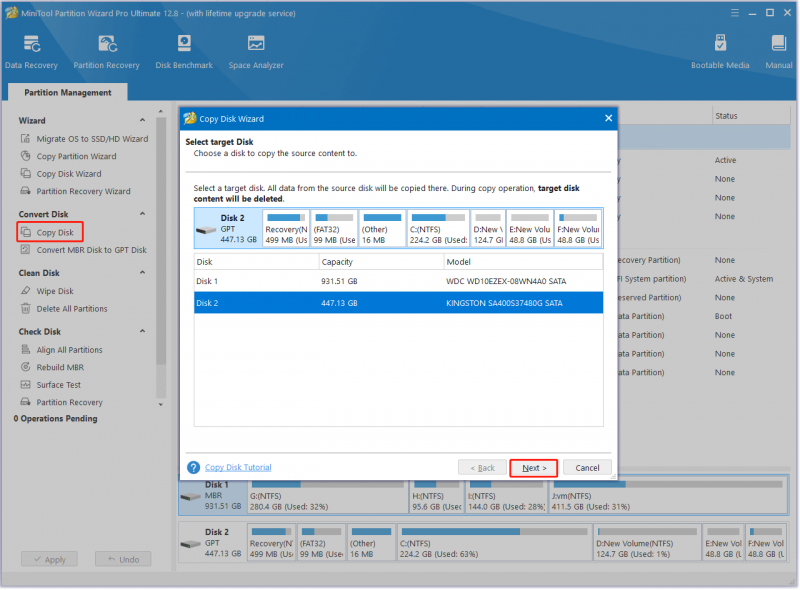Open the Manual icon
Image resolution: width=800 pixels, height=590 pixels.
pos(779,52)
